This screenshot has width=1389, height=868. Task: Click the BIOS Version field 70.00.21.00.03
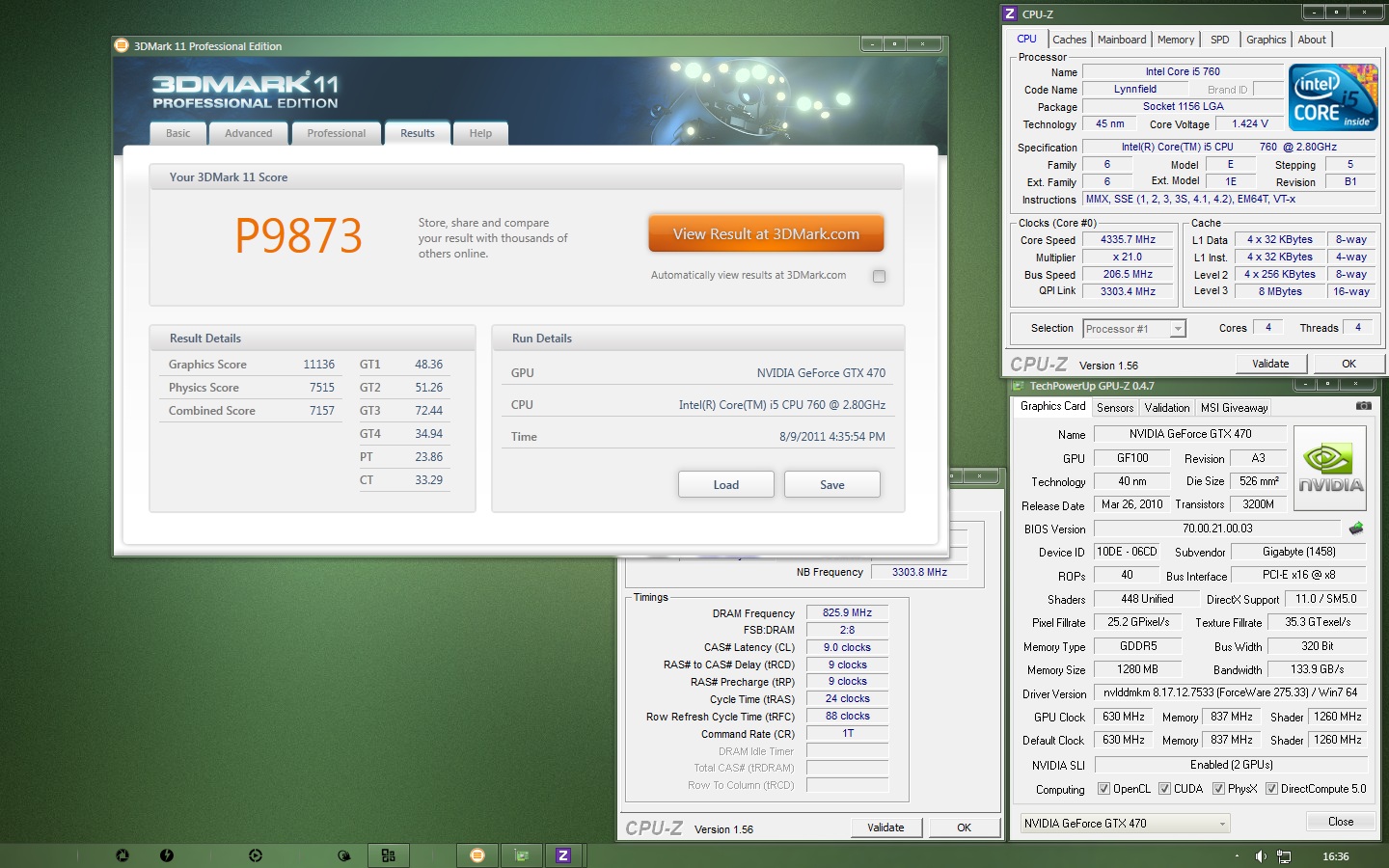1217,529
